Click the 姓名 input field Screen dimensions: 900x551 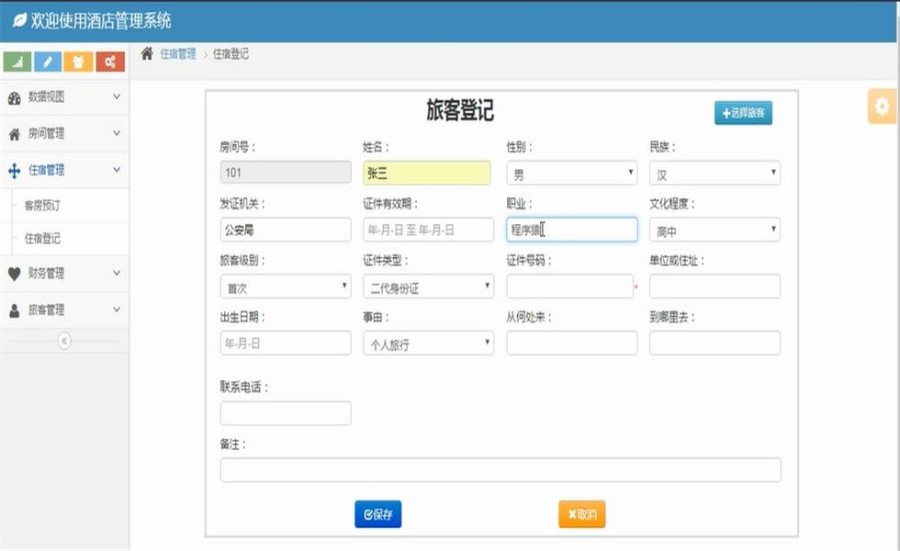click(x=427, y=173)
